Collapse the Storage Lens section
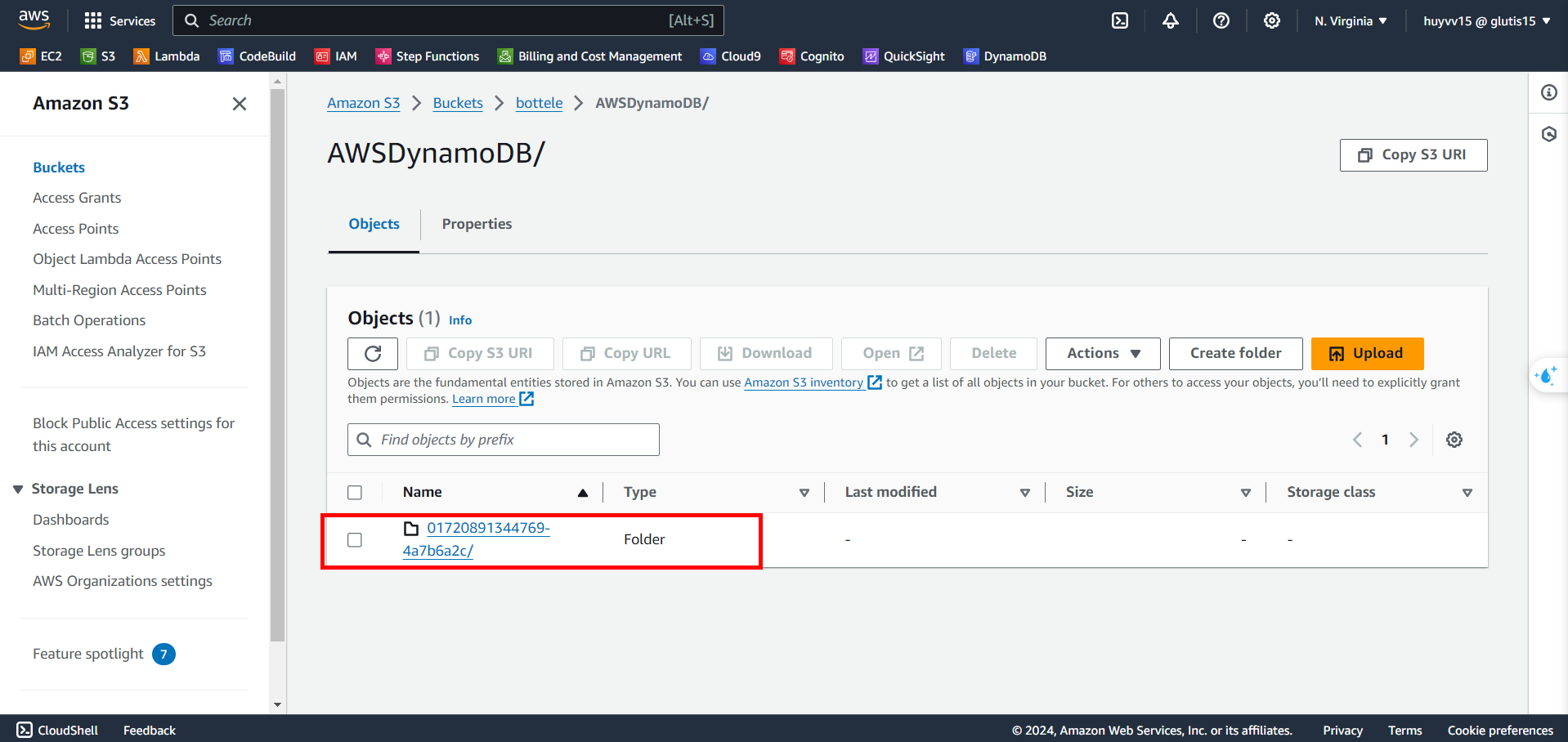The width and height of the screenshot is (1568, 742). (x=18, y=489)
